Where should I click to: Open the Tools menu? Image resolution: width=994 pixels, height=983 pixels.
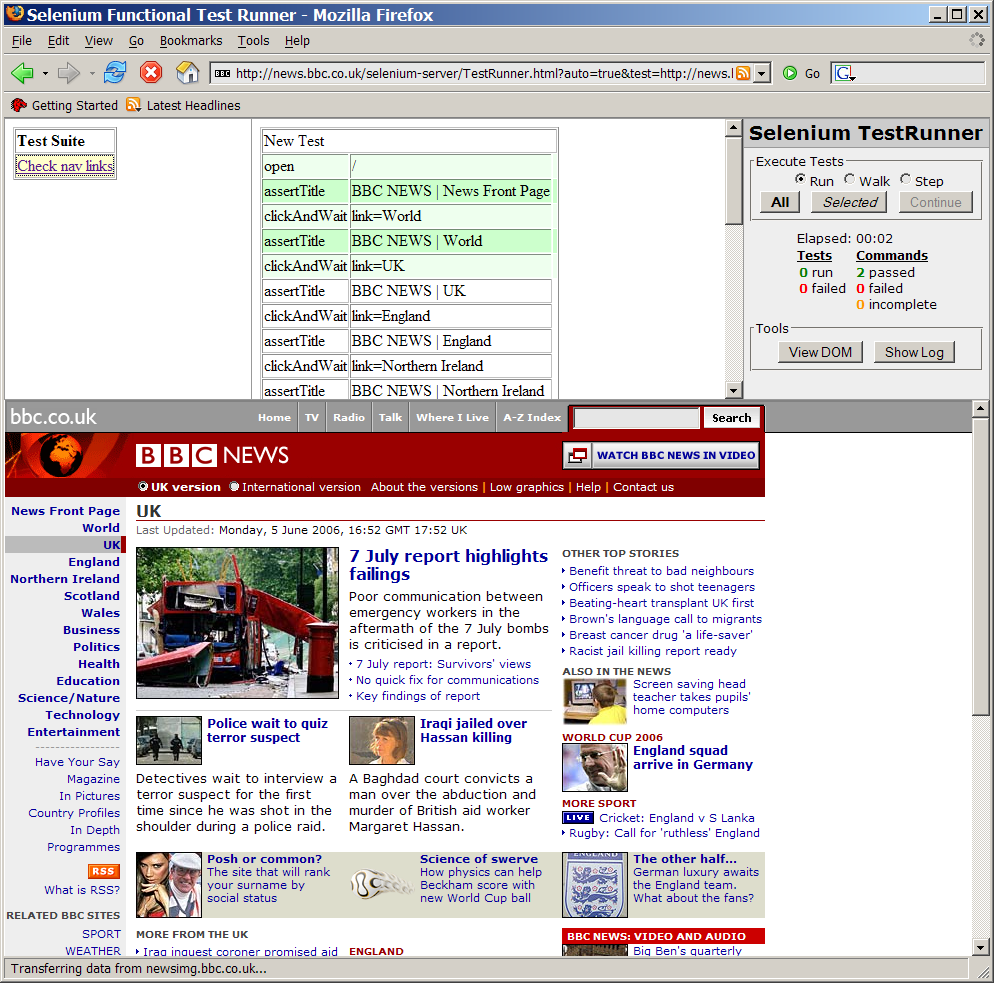tap(254, 41)
